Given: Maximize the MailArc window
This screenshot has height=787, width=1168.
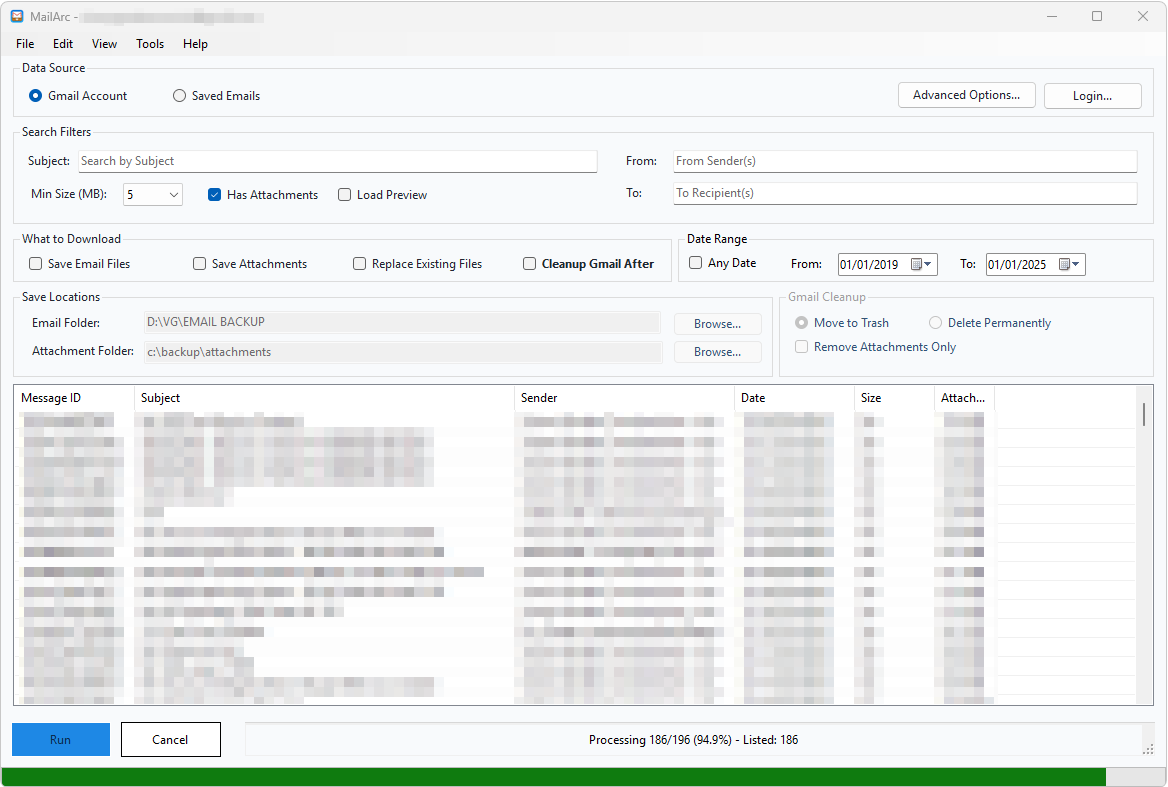Looking at the screenshot, I should point(1097,16).
